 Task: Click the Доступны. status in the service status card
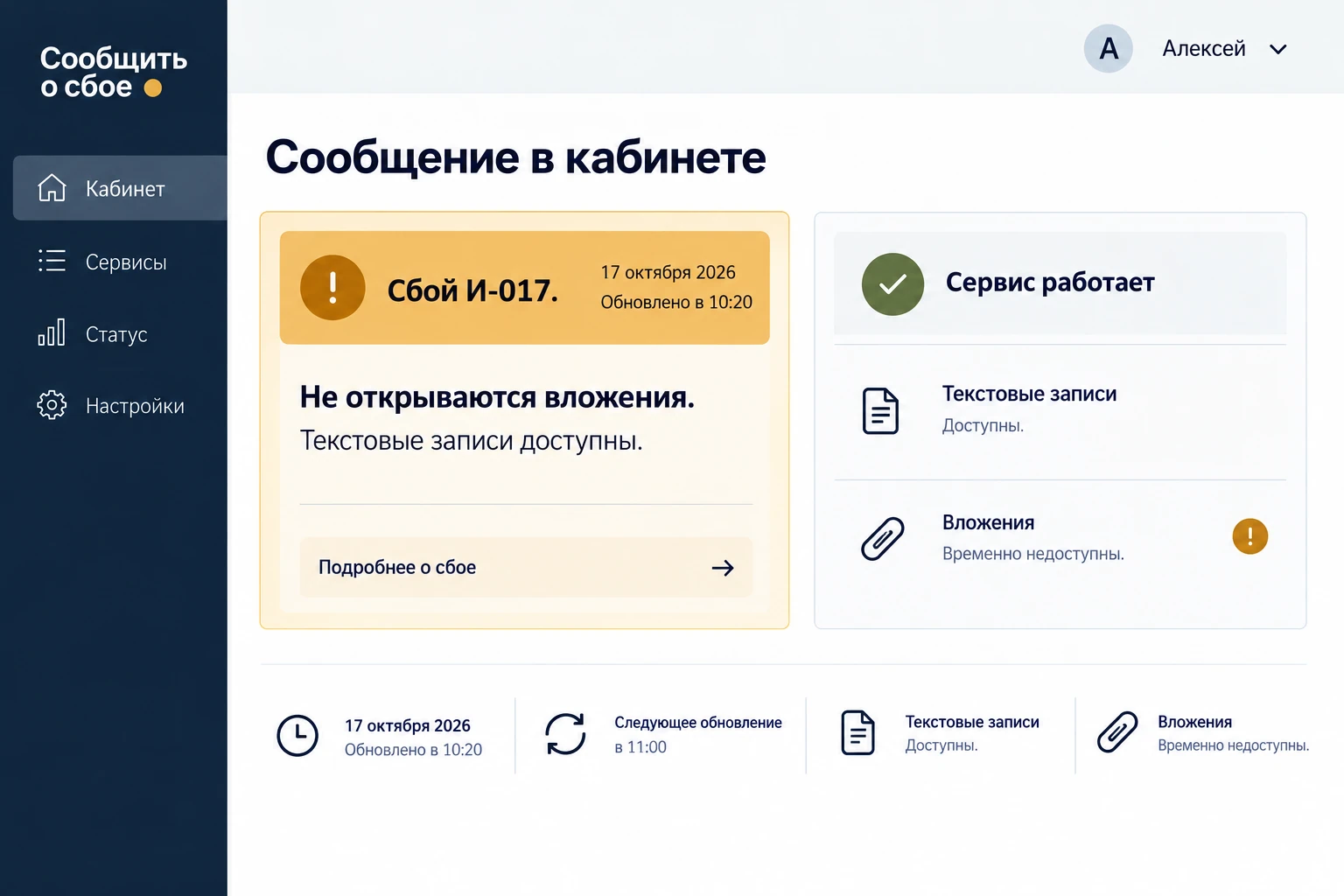pos(983,426)
